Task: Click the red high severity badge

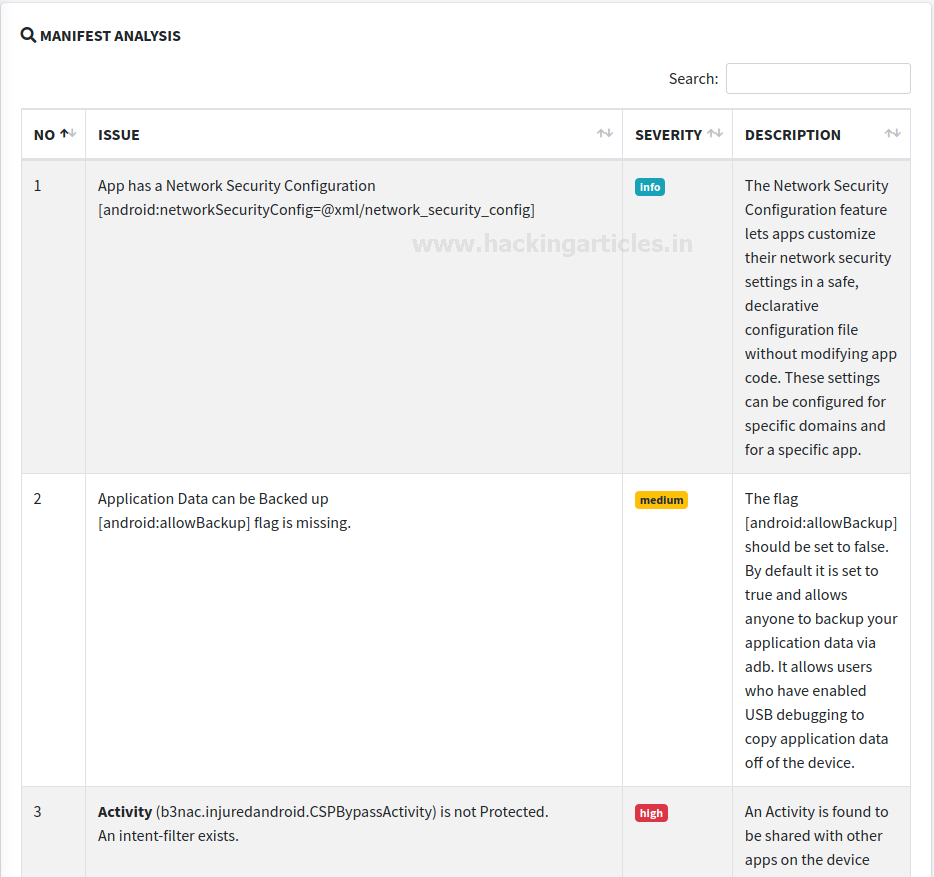Action: 651,813
